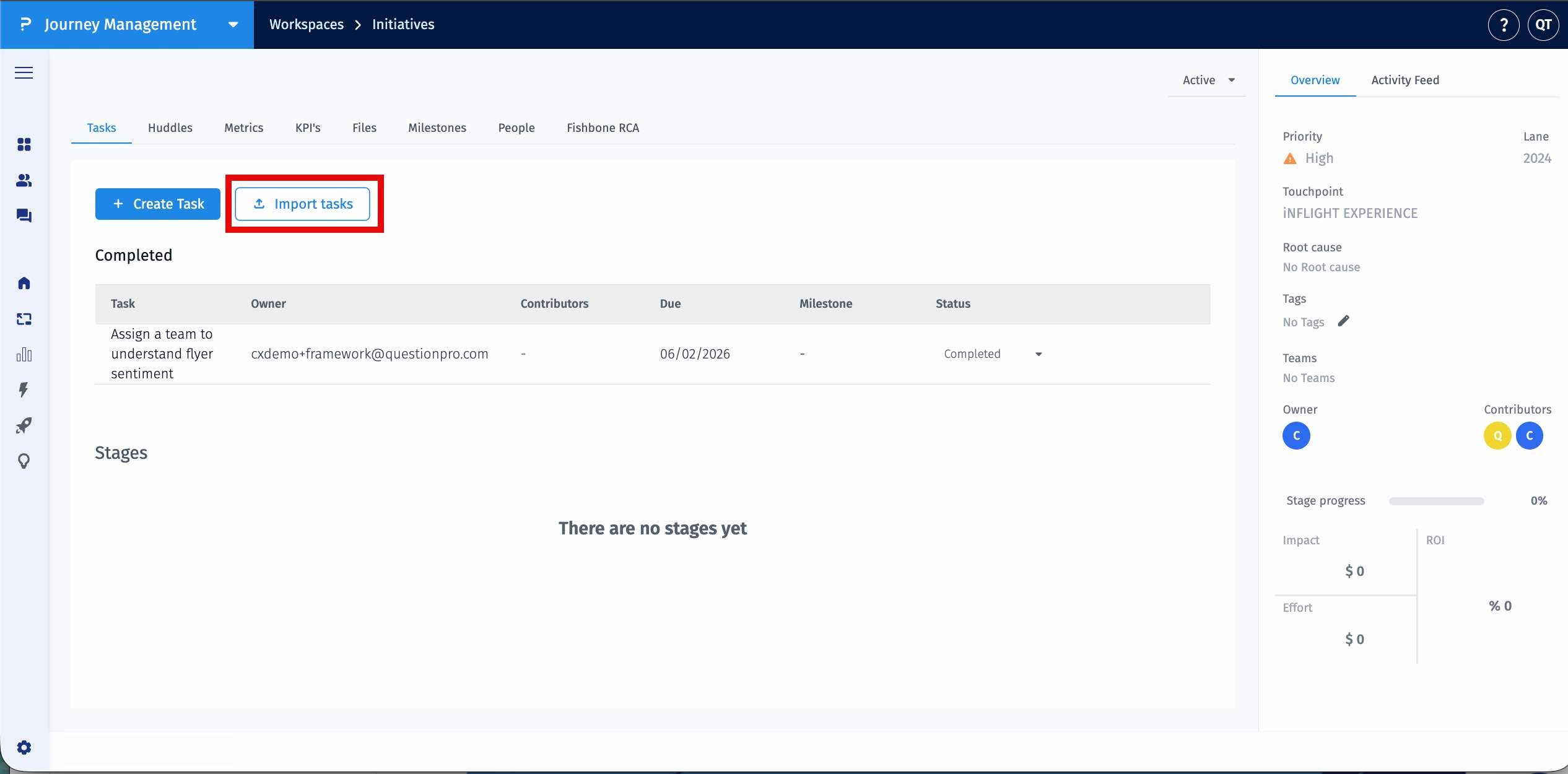Open the dashboard grid icon in sidebar
The image size is (1568, 774).
click(x=24, y=145)
